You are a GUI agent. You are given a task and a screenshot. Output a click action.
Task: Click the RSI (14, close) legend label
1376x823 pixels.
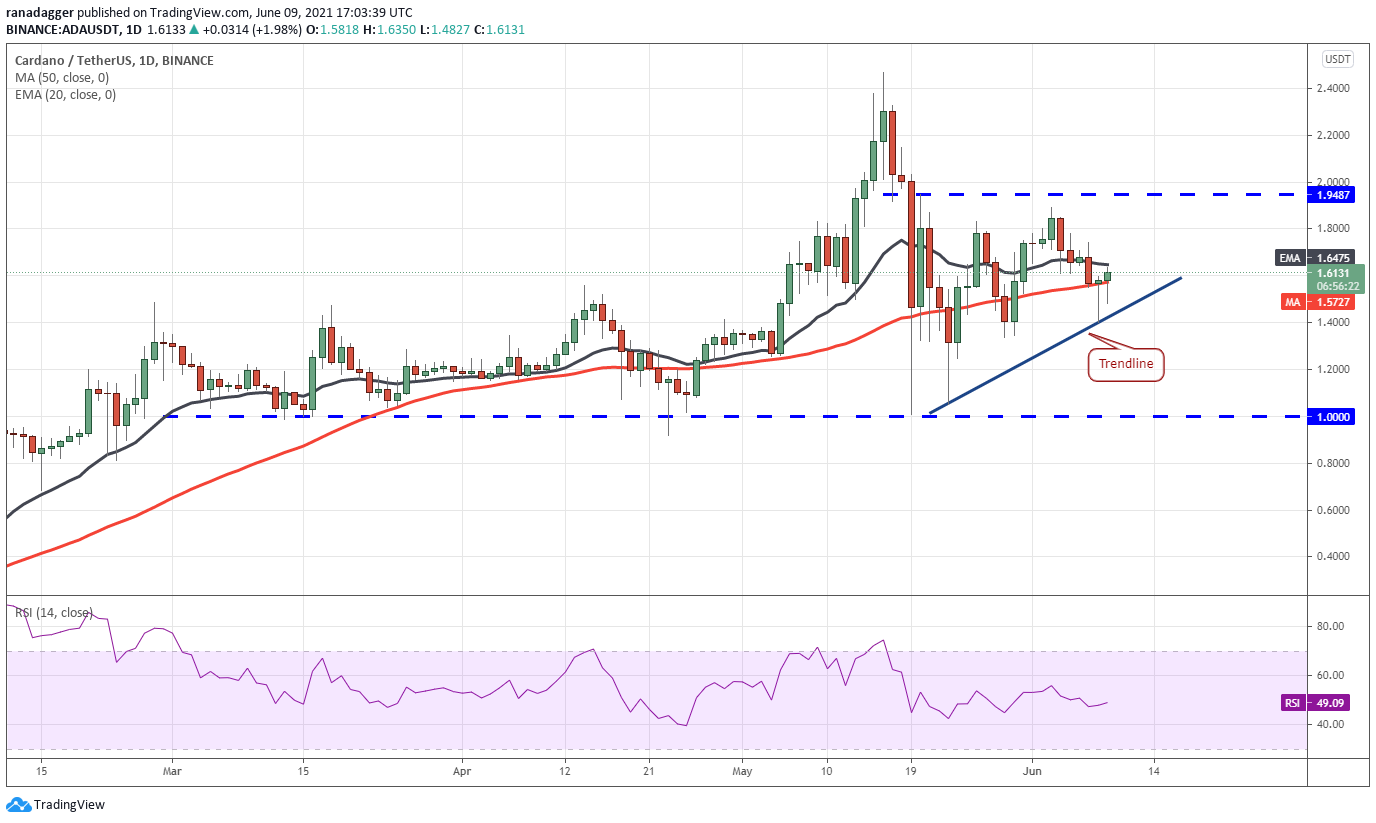point(53,613)
